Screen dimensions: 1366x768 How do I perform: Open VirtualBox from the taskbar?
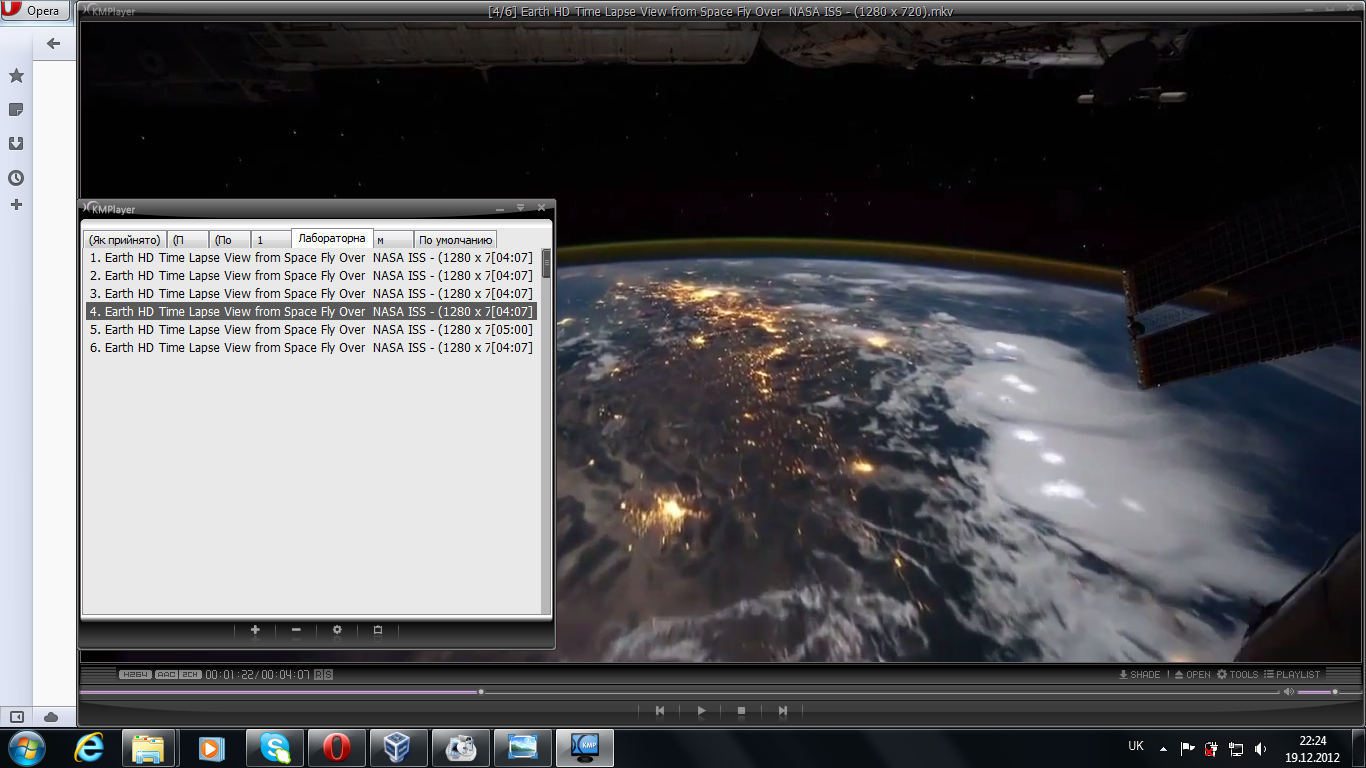pos(398,748)
